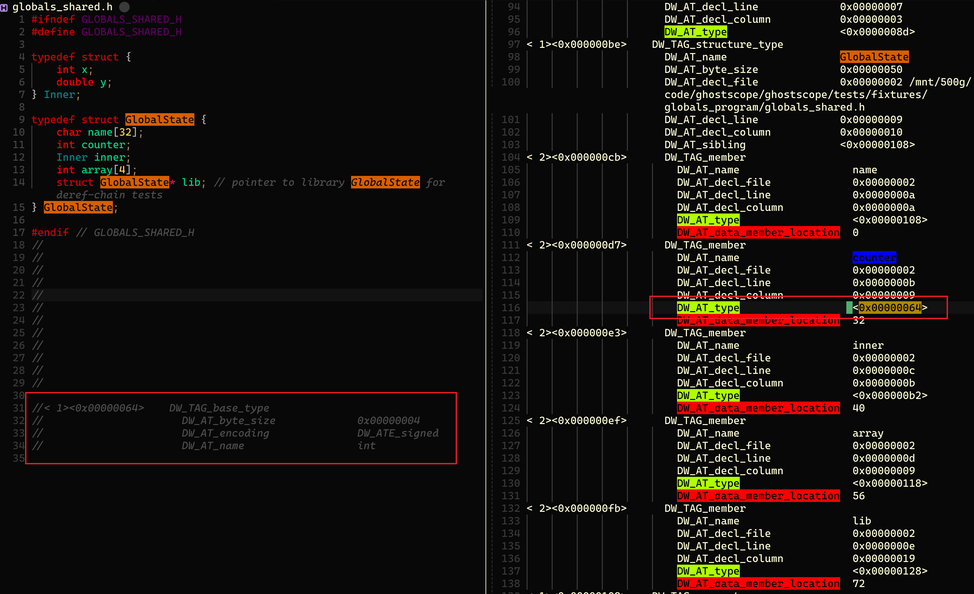Click the vertical divider between editor panes
Viewport: 974px width, 594px height.
pos(487,297)
